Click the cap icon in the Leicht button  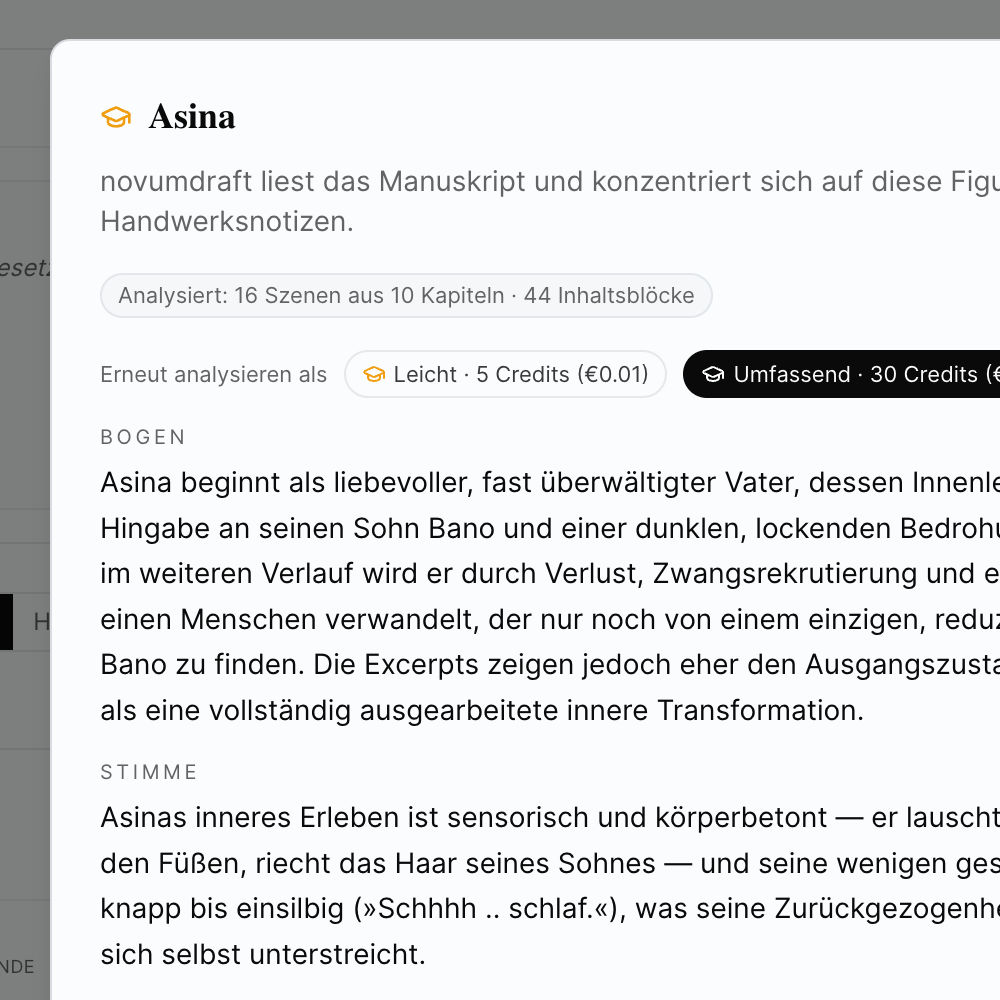click(x=374, y=375)
